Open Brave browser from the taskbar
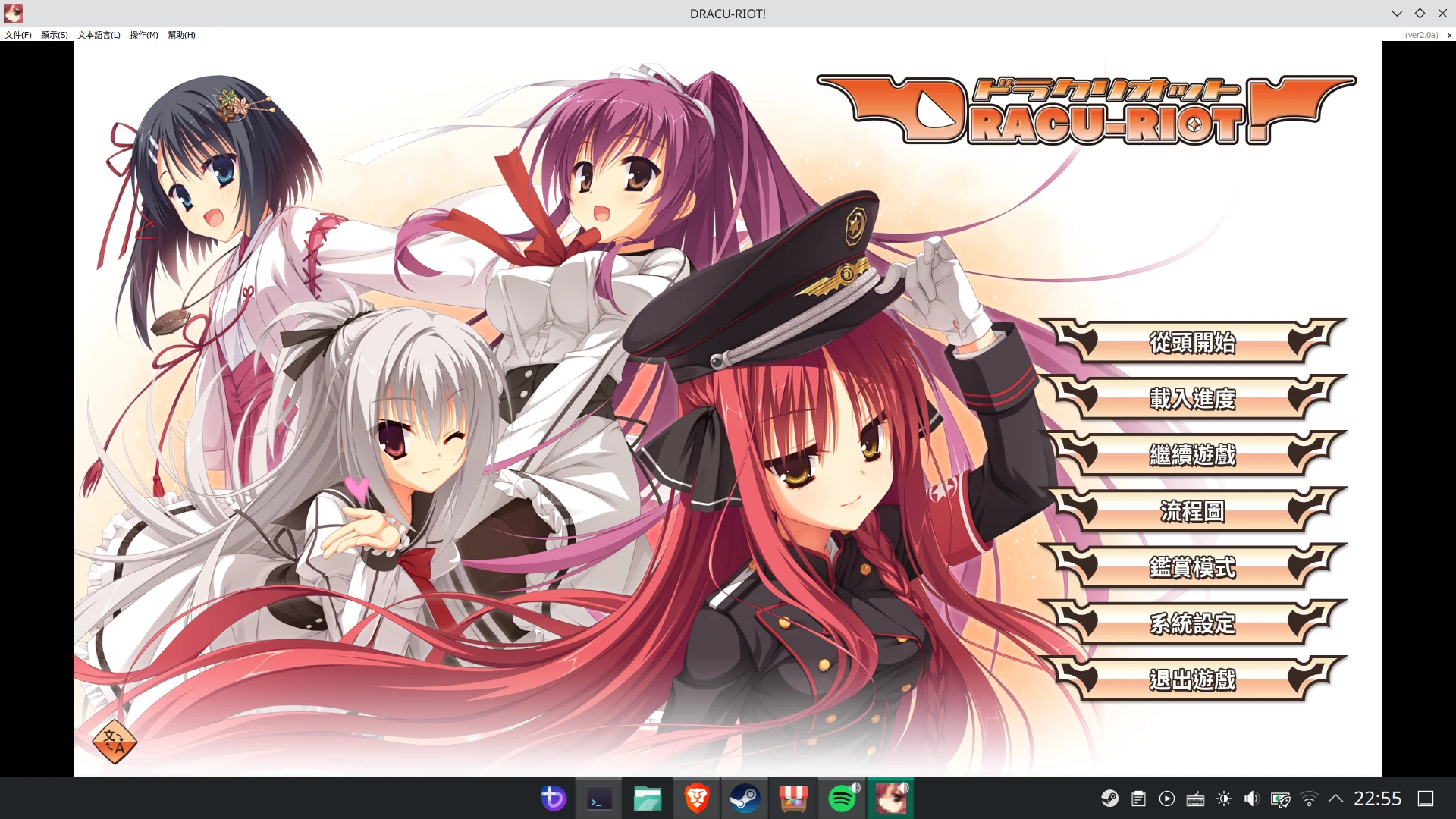1456x819 pixels. [696, 798]
